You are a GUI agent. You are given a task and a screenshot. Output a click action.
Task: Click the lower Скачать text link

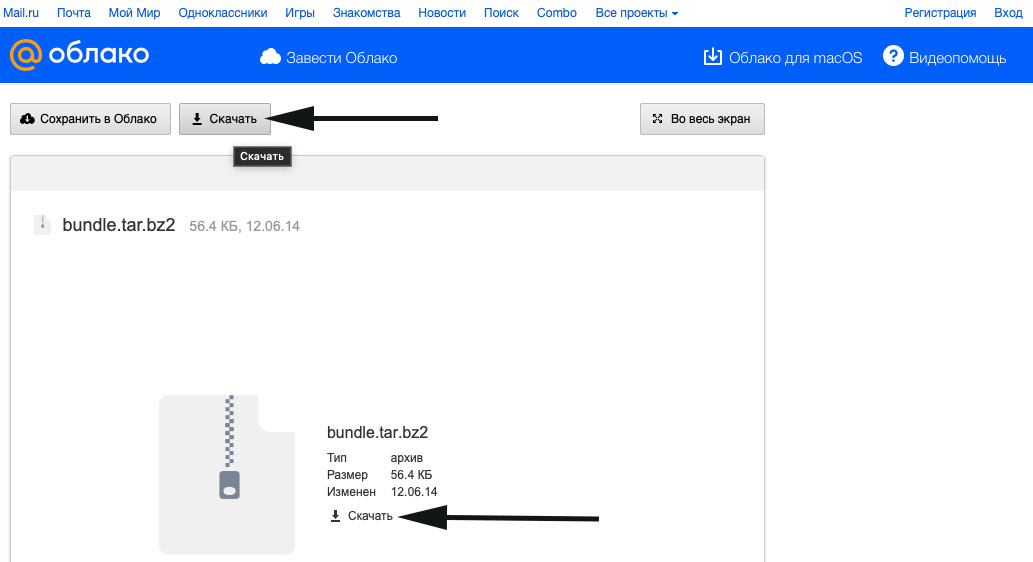[370, 516]
